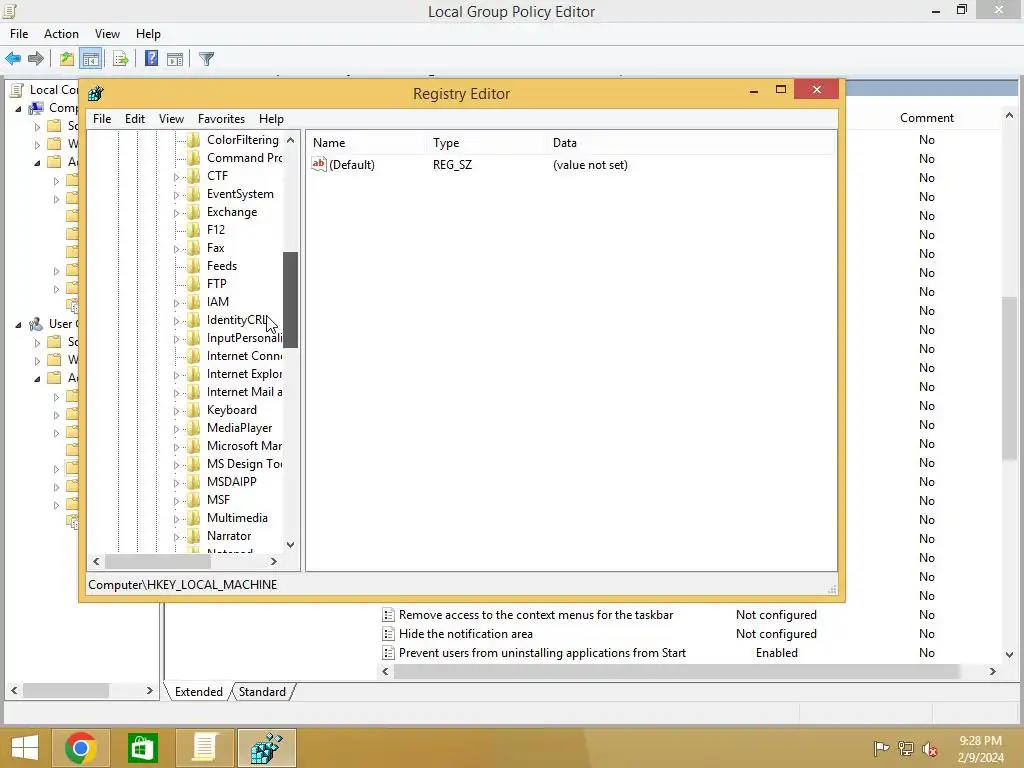The image size is (1024, 768).
Task: Click registry tree horizontal scroll right arrow
Action: point(274,562)
